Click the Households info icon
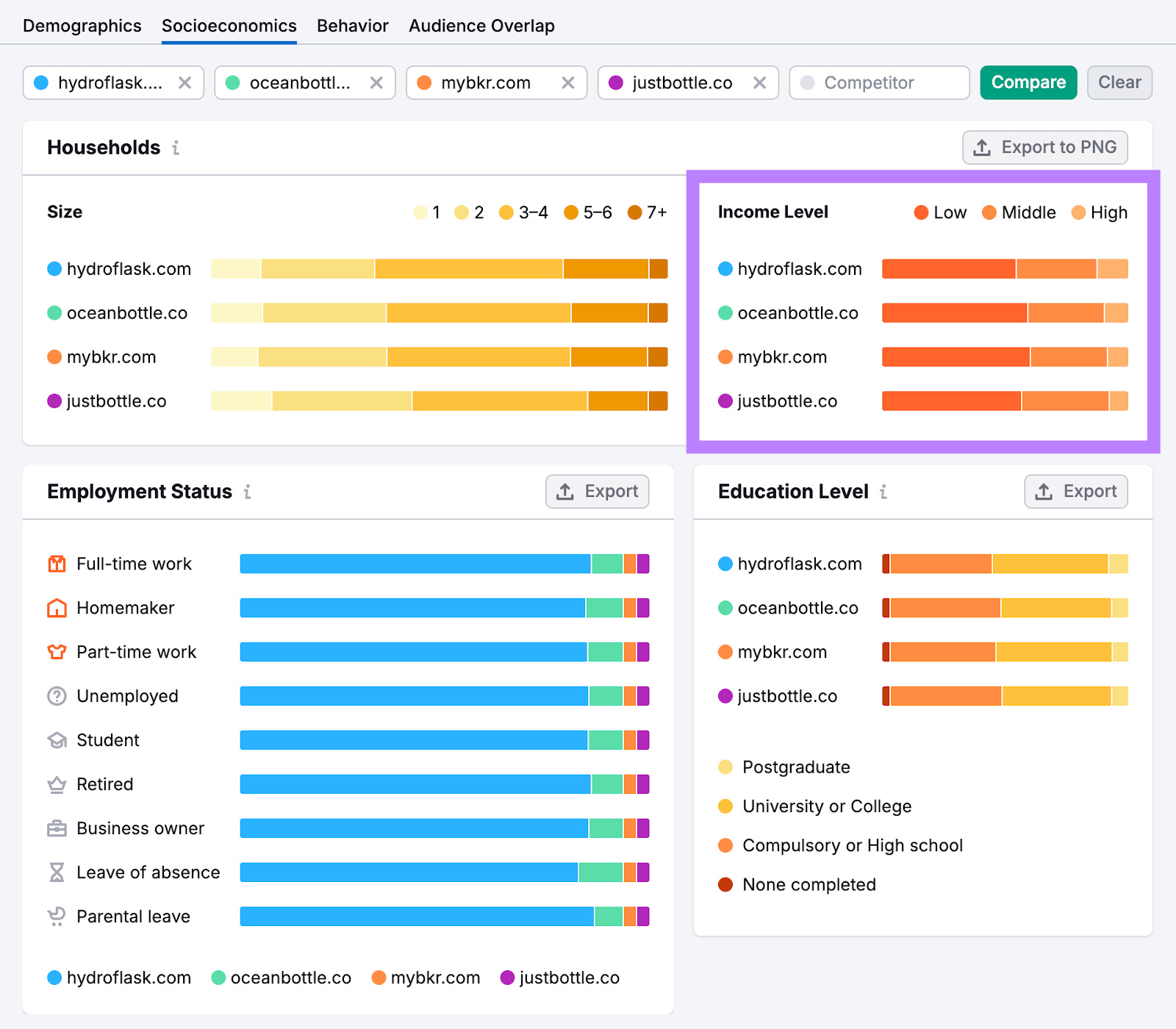This screenshot has height=1029, width=1176. [176, 148]
